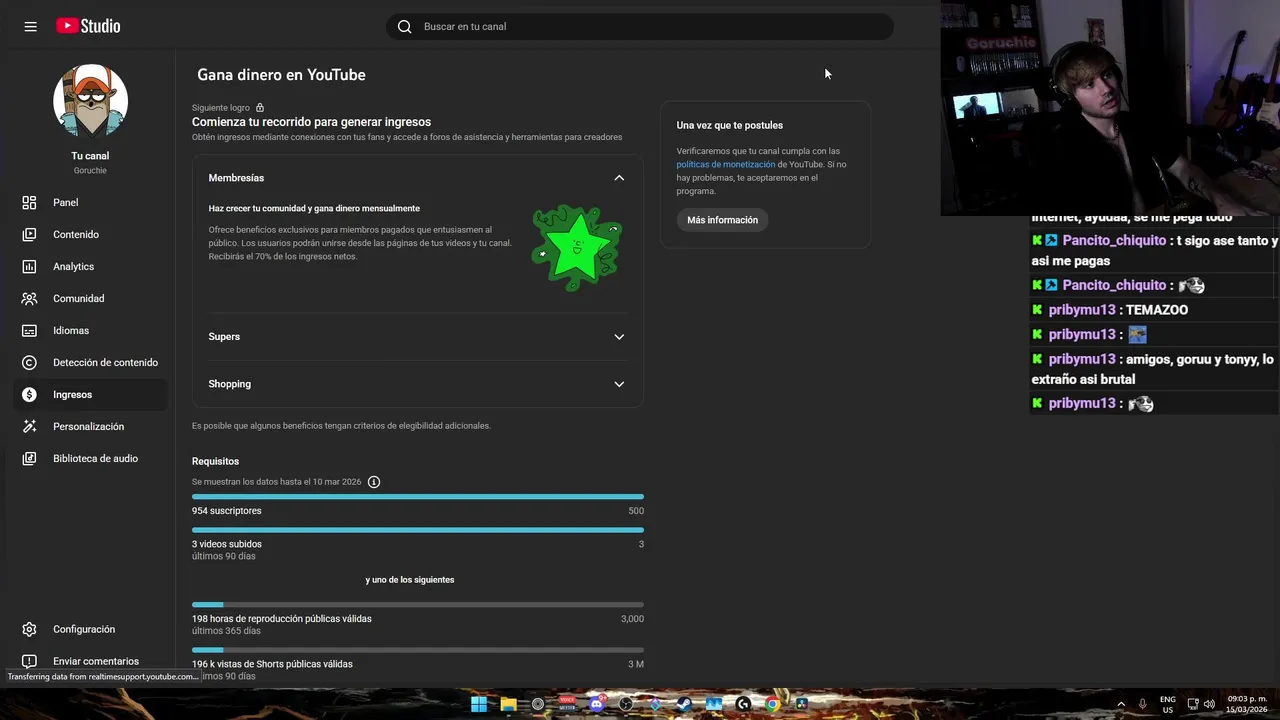Open Discord from the taskbar

click(597, 704)
